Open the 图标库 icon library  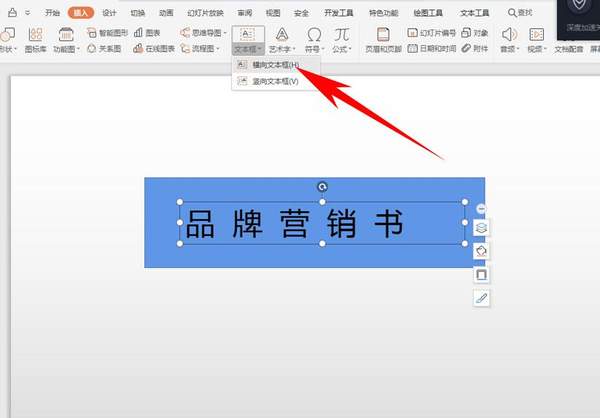(x=36, y=40)
